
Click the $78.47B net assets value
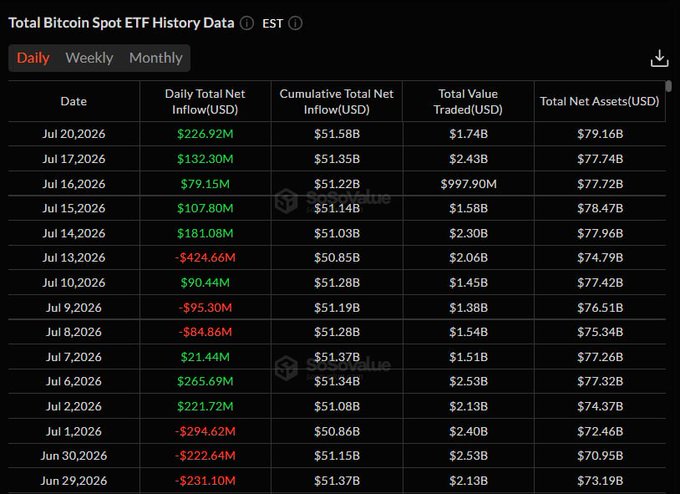[x=600, y=208]
